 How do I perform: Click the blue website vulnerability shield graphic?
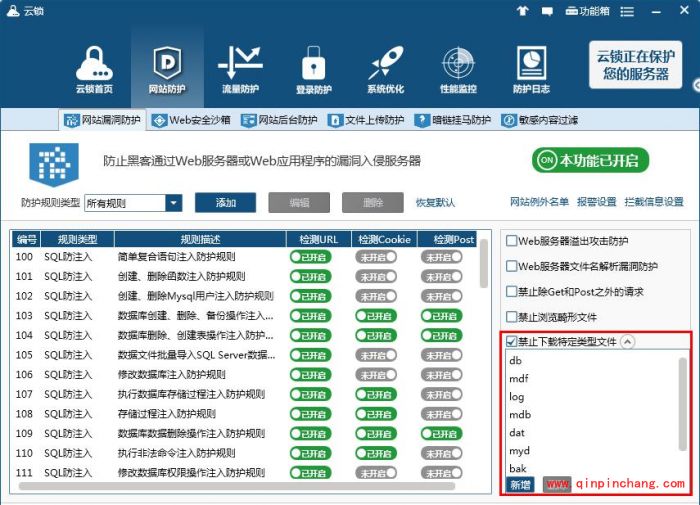tap(54, 164)
